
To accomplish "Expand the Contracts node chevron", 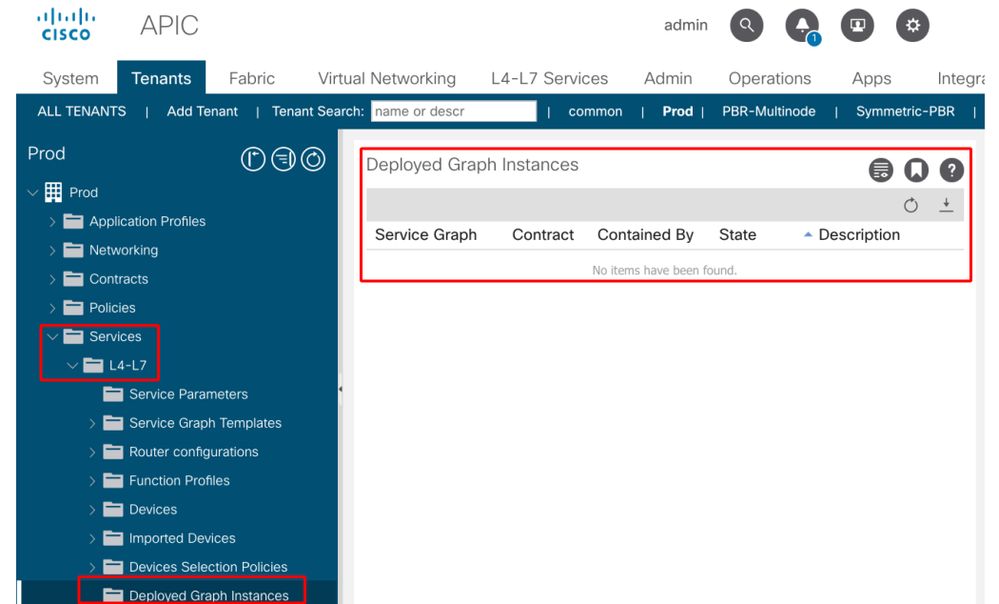I will pyautogui.click(x=52, y=279).
